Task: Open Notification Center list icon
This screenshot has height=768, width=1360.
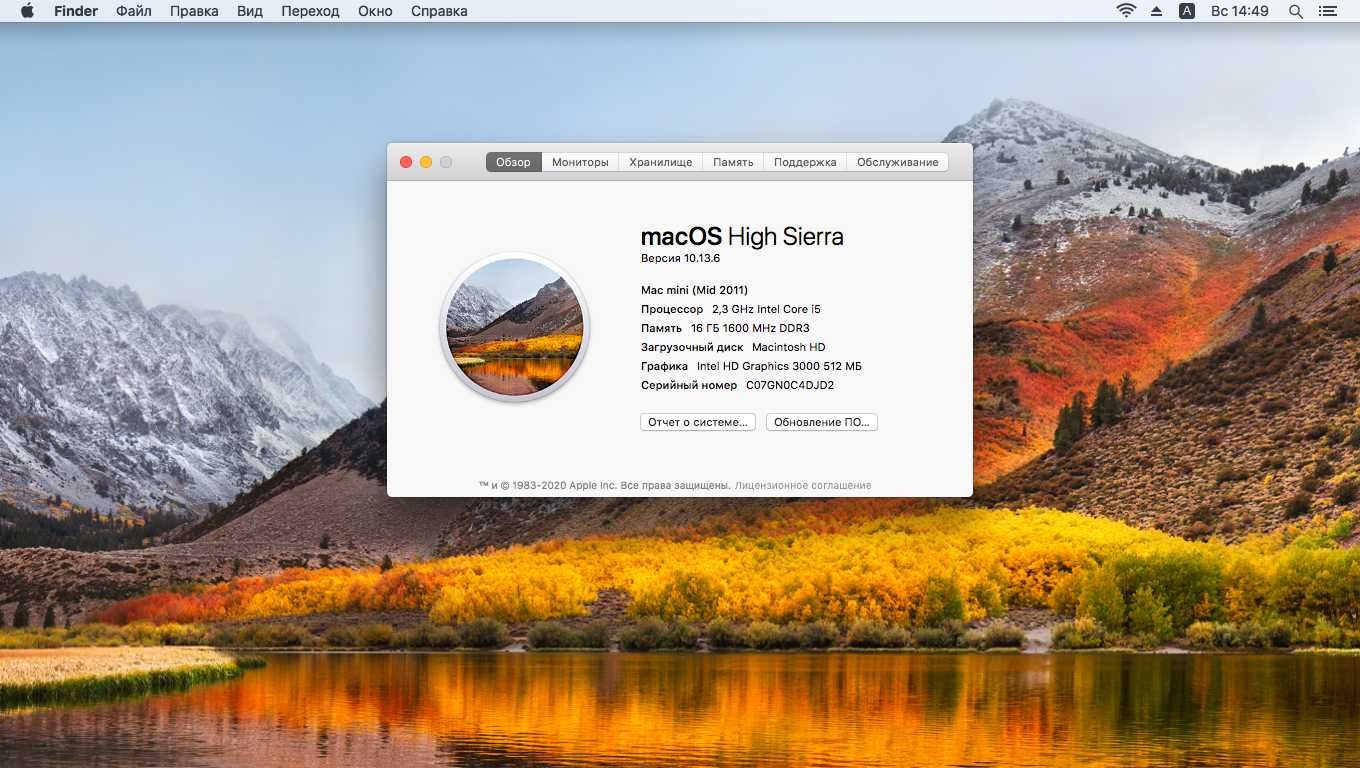Action: tap(1328, 11)
